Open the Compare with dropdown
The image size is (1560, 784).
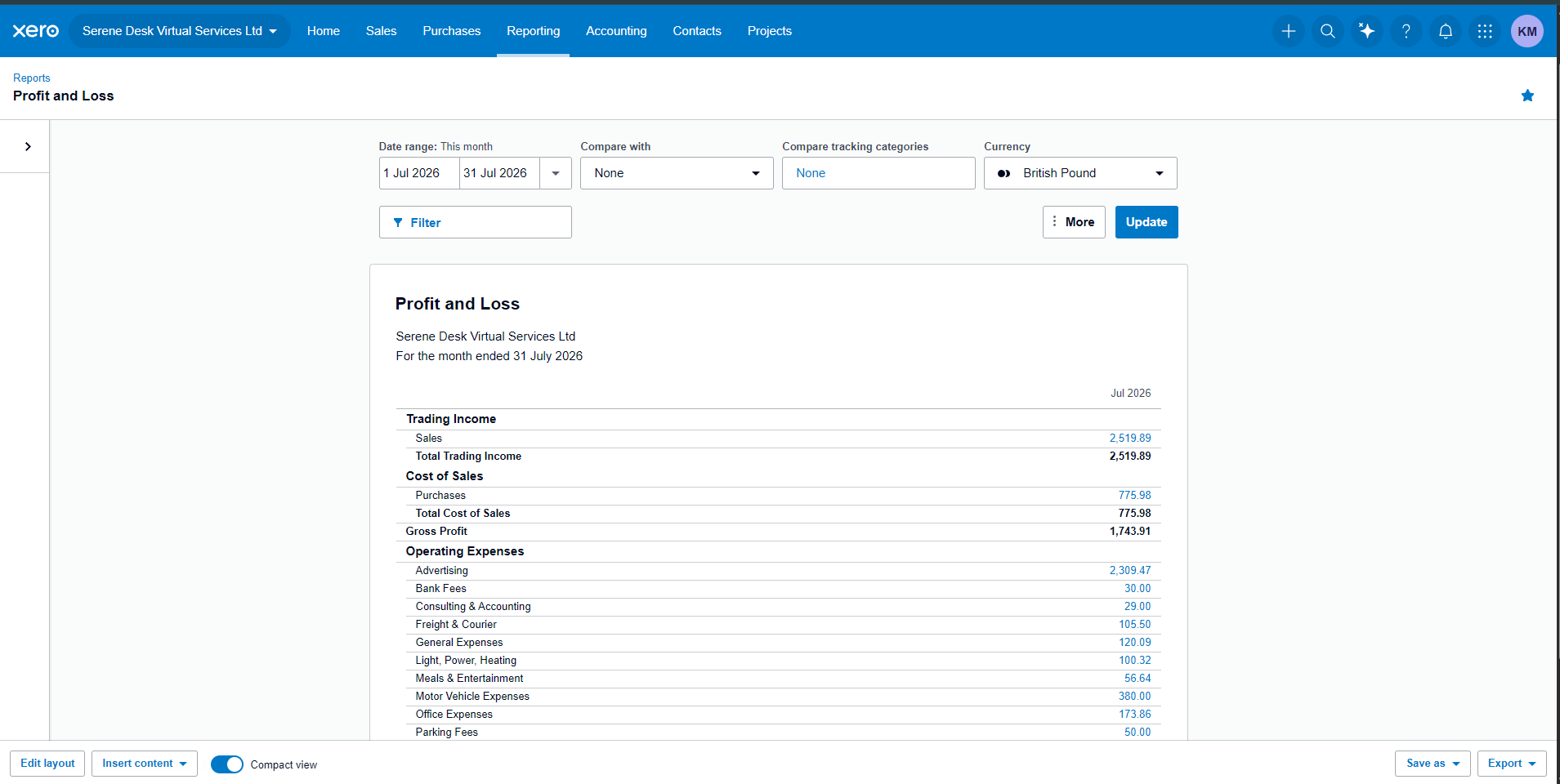tap(677, 173)
